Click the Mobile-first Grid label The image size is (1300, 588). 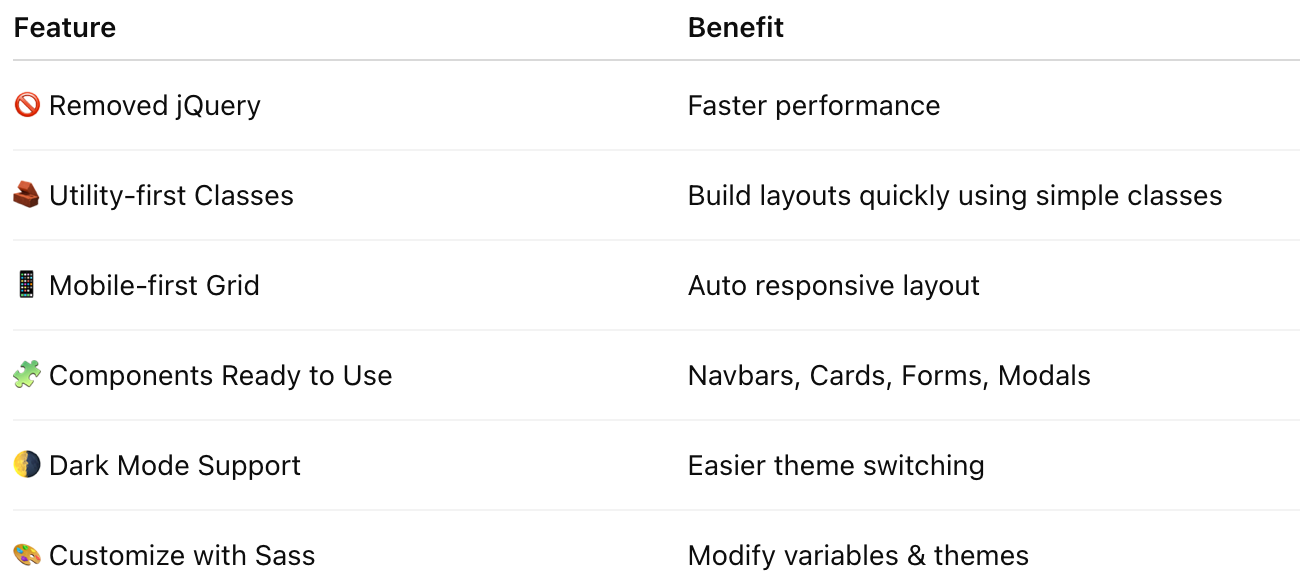coord(154,285)
